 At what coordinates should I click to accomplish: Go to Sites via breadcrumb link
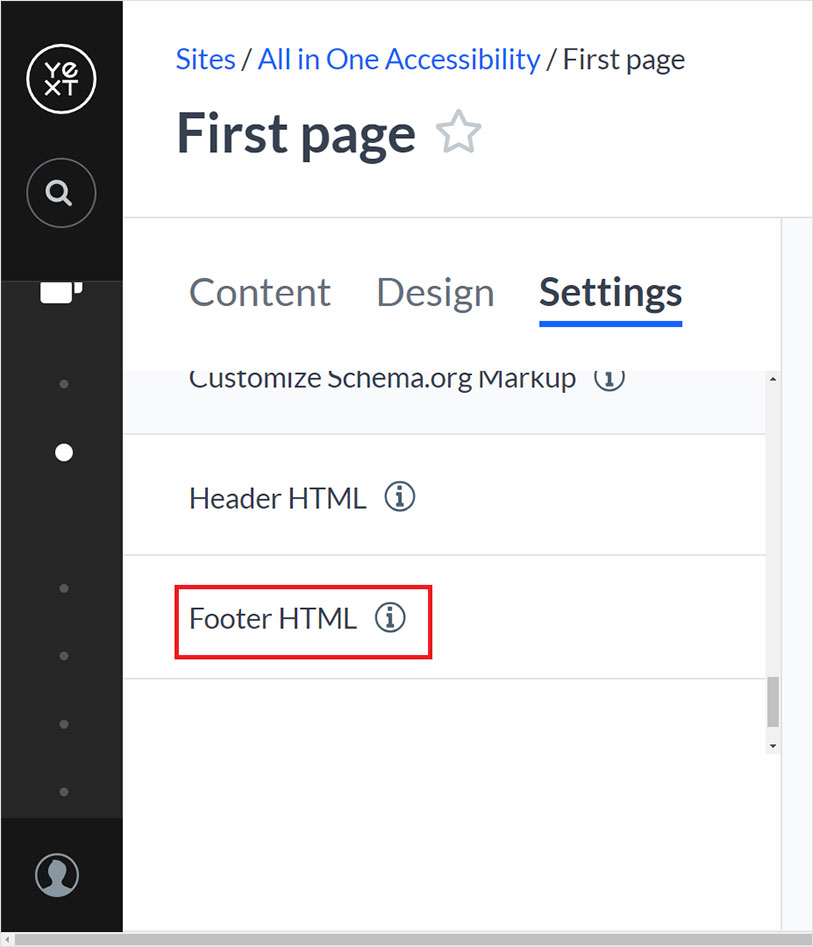tap(205, 59)
